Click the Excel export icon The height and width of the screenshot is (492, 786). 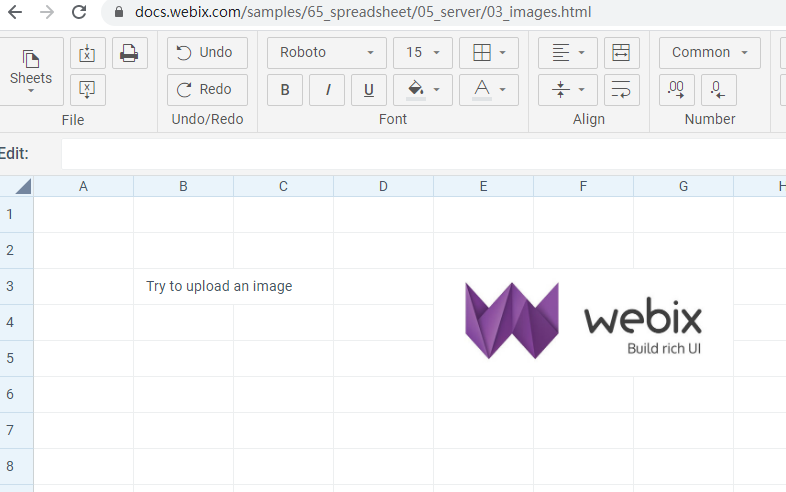click(88, 90)
